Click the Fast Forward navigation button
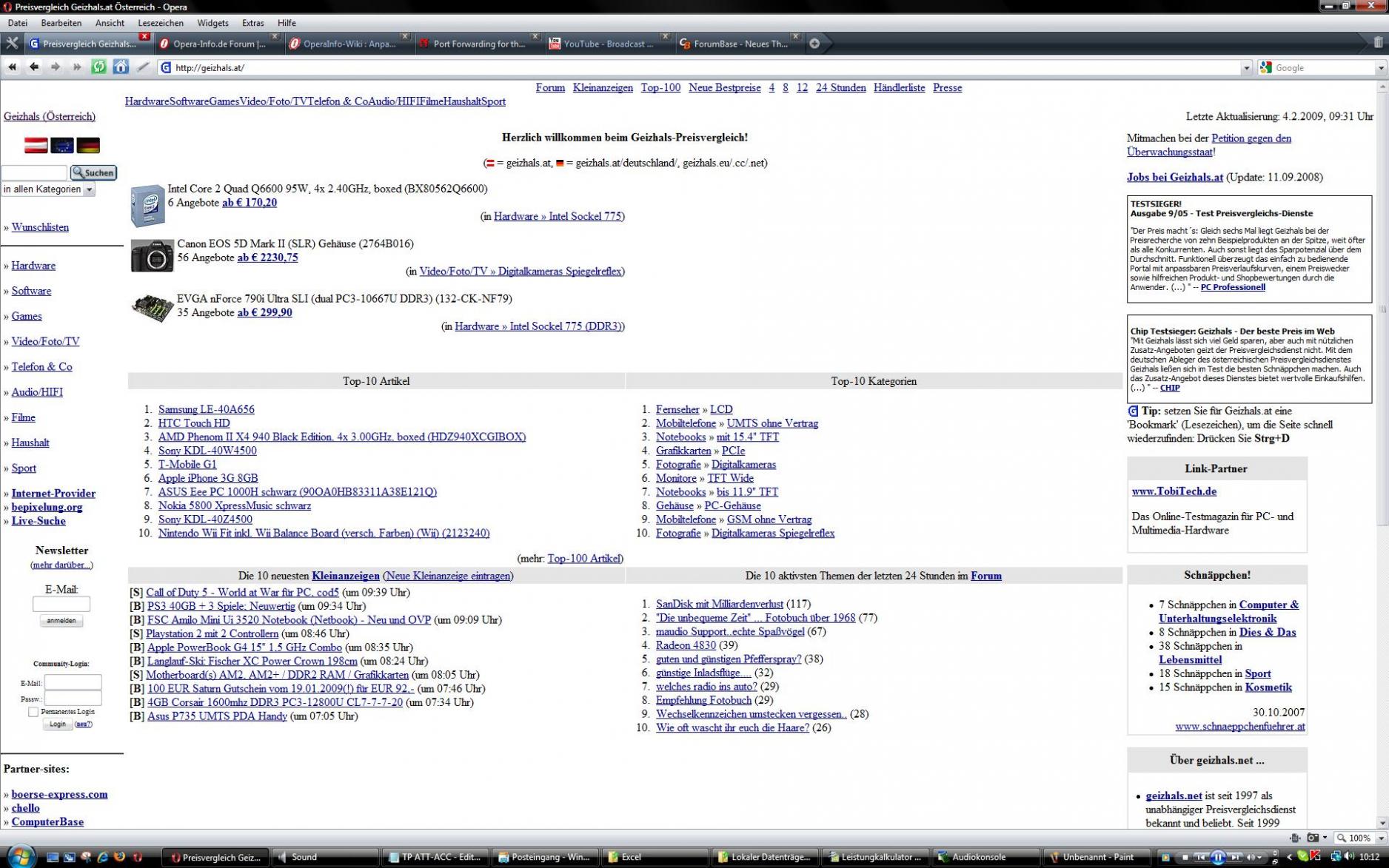 coord(77,67)
